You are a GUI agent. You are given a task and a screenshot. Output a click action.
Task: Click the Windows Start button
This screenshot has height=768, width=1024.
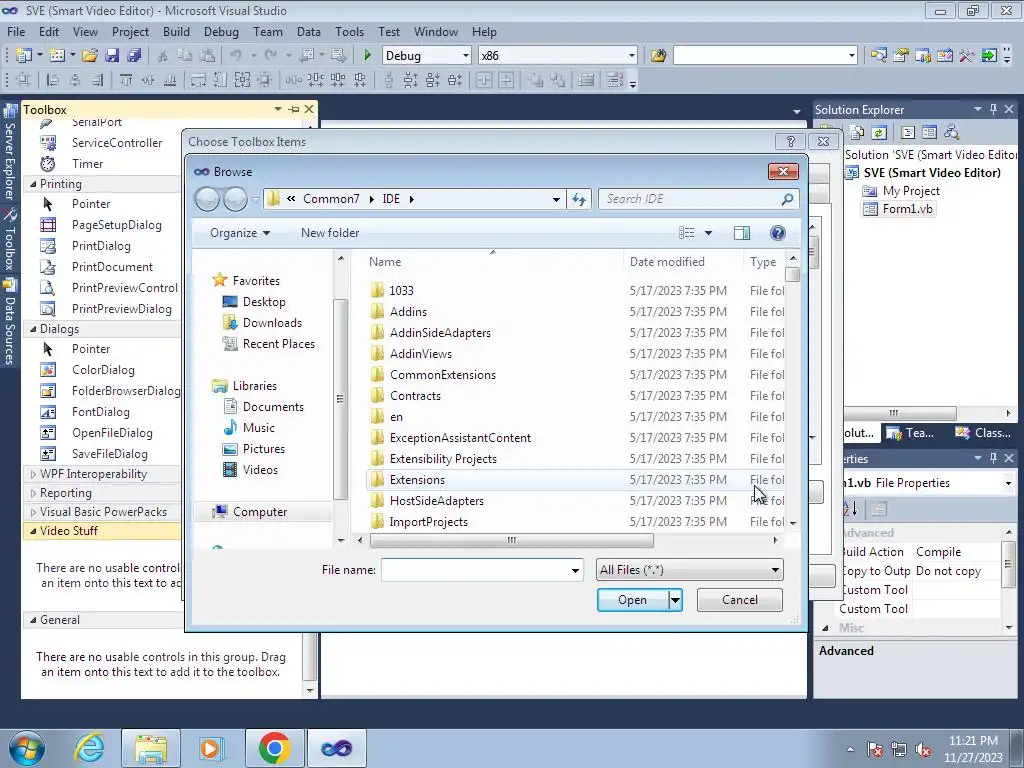[27, 748]
